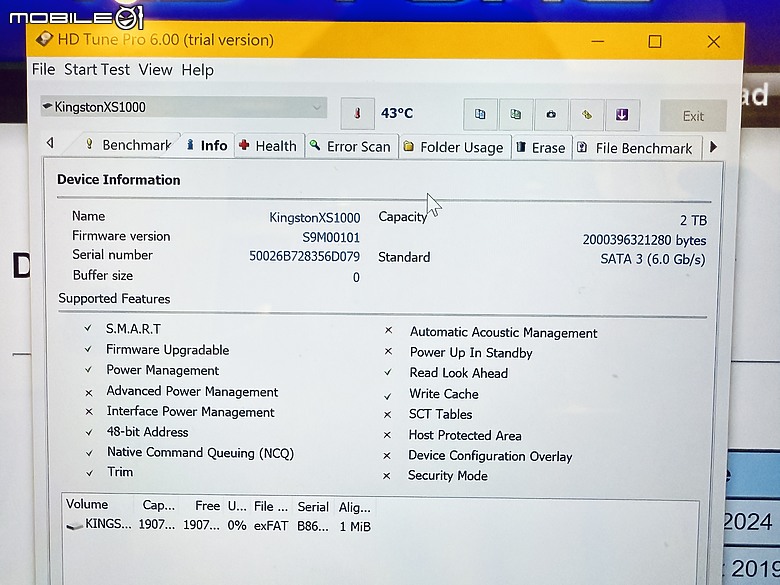Open the Erase tab
This screenshot has height=585, width=780.
click(x=541, y=148)
